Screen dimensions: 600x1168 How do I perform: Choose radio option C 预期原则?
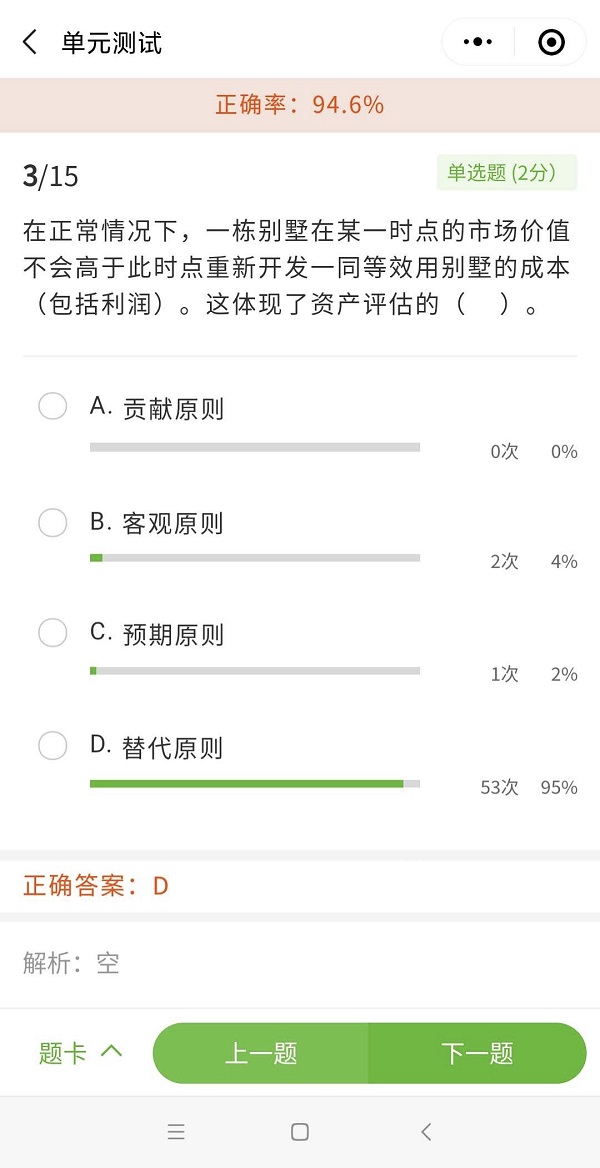pyautogui.click(x=52, y=633)
